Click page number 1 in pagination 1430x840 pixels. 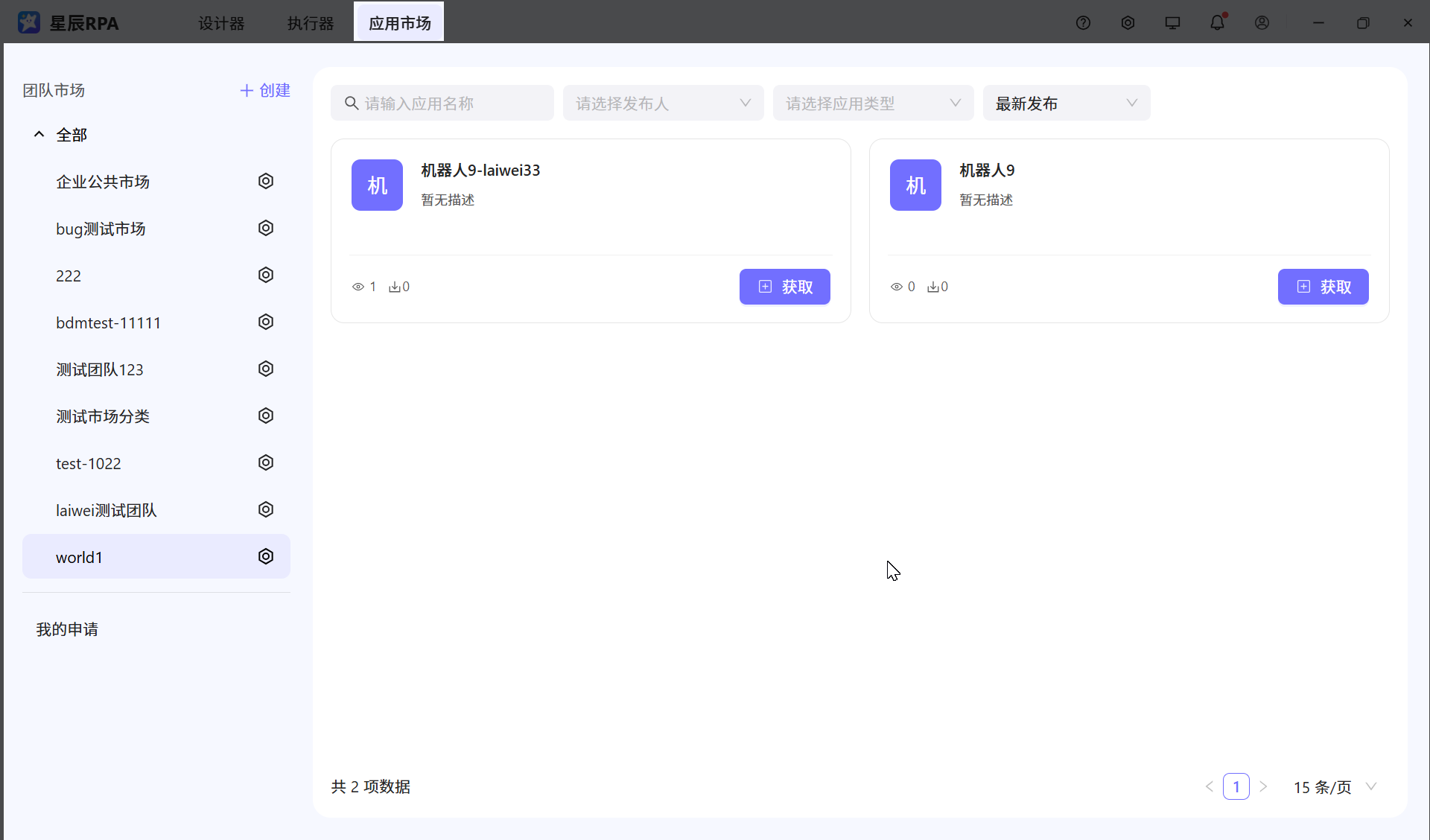click(1236, 786)
